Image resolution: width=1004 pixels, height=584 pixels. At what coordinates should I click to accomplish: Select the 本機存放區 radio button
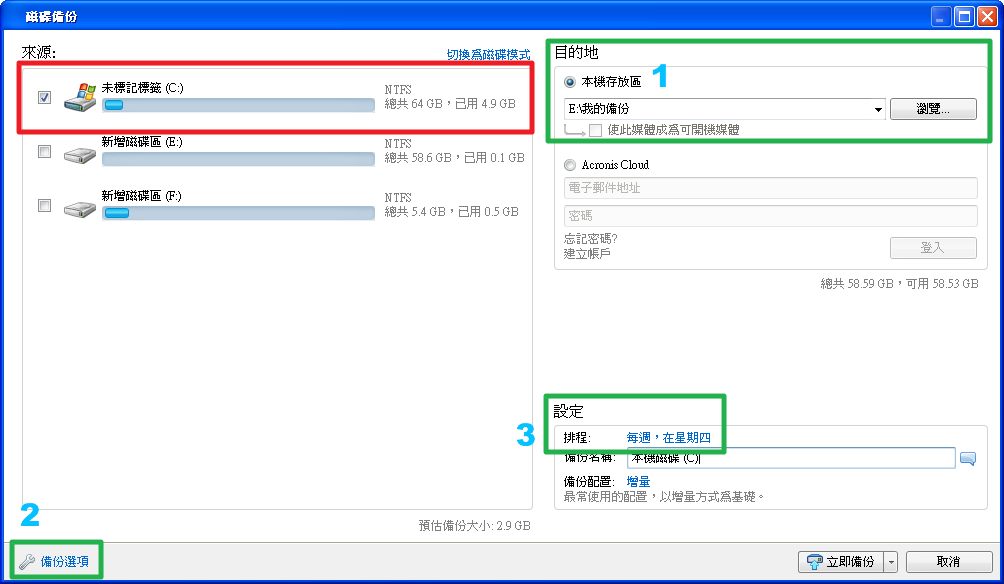pos(570,82)
